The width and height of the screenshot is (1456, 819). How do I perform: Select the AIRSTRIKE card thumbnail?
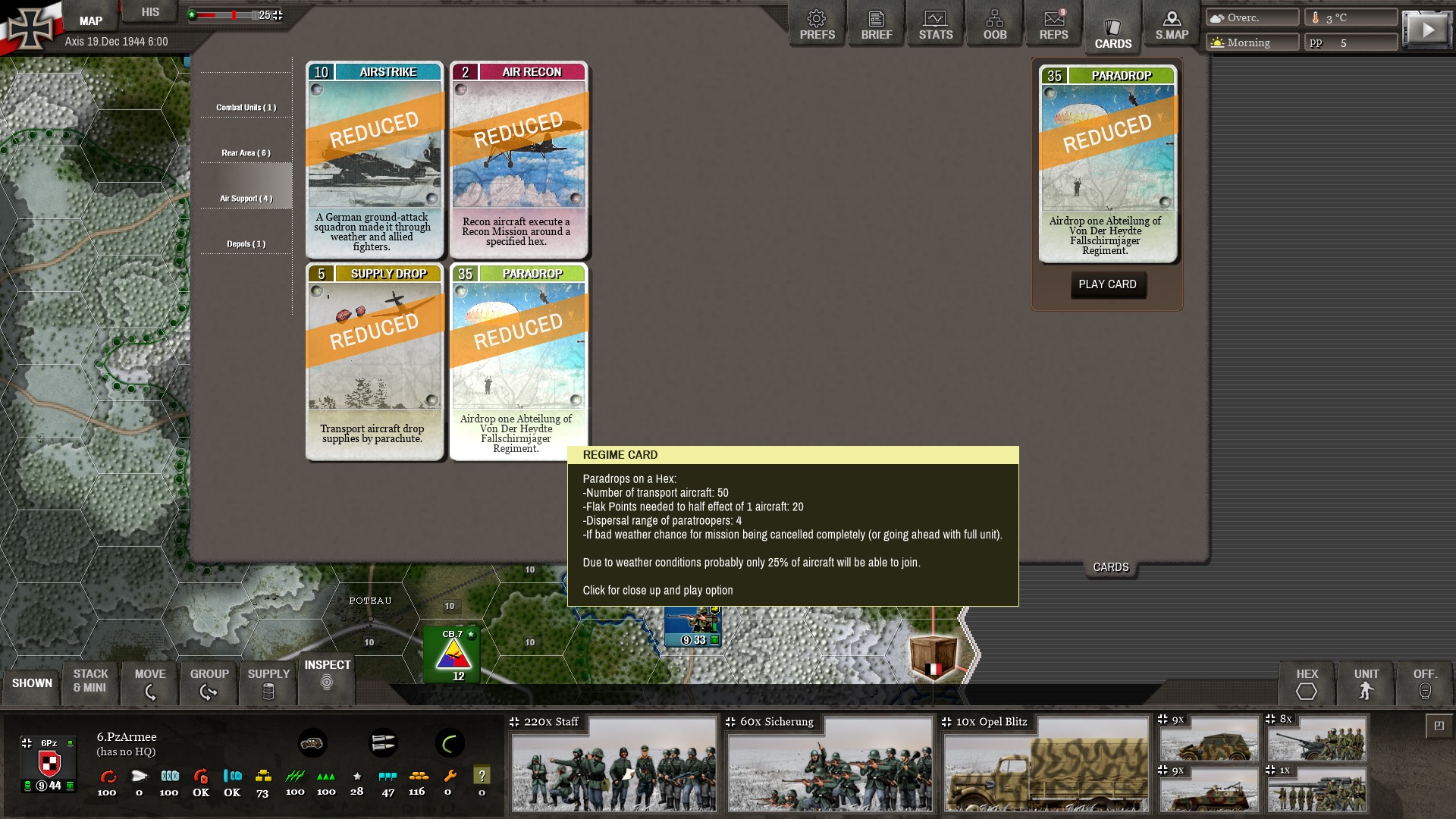point(374,160)
